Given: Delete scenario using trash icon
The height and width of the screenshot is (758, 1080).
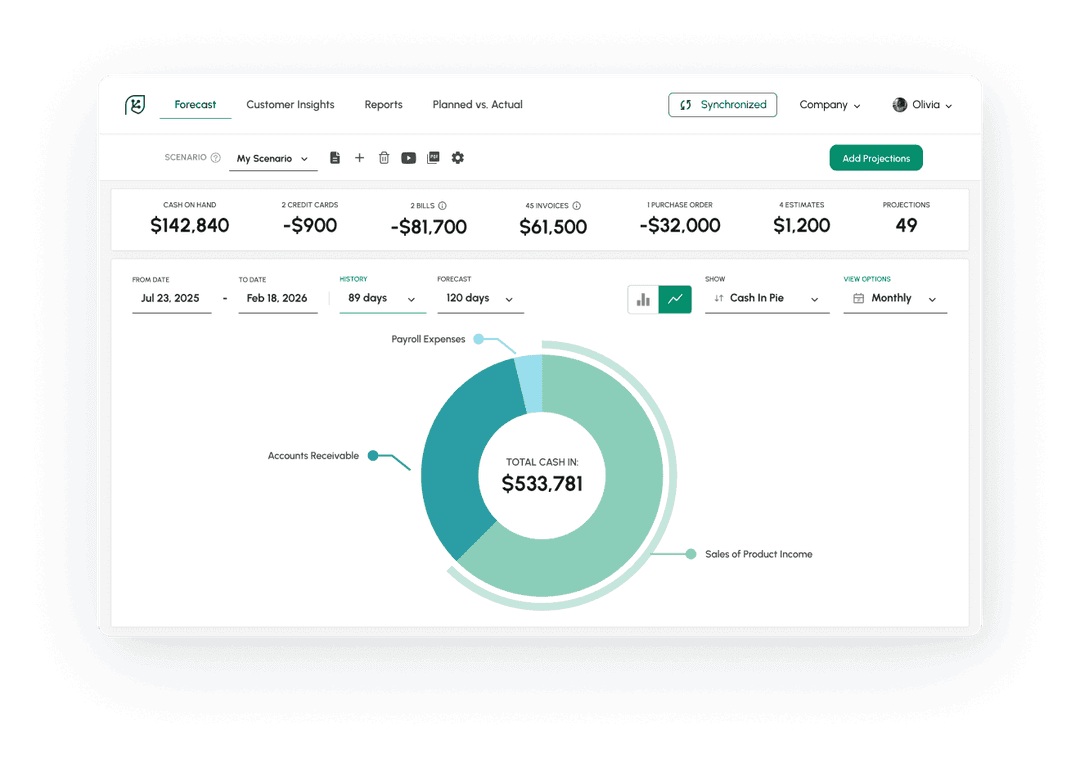Looking at the screenshot, I should tap(384, 158).
